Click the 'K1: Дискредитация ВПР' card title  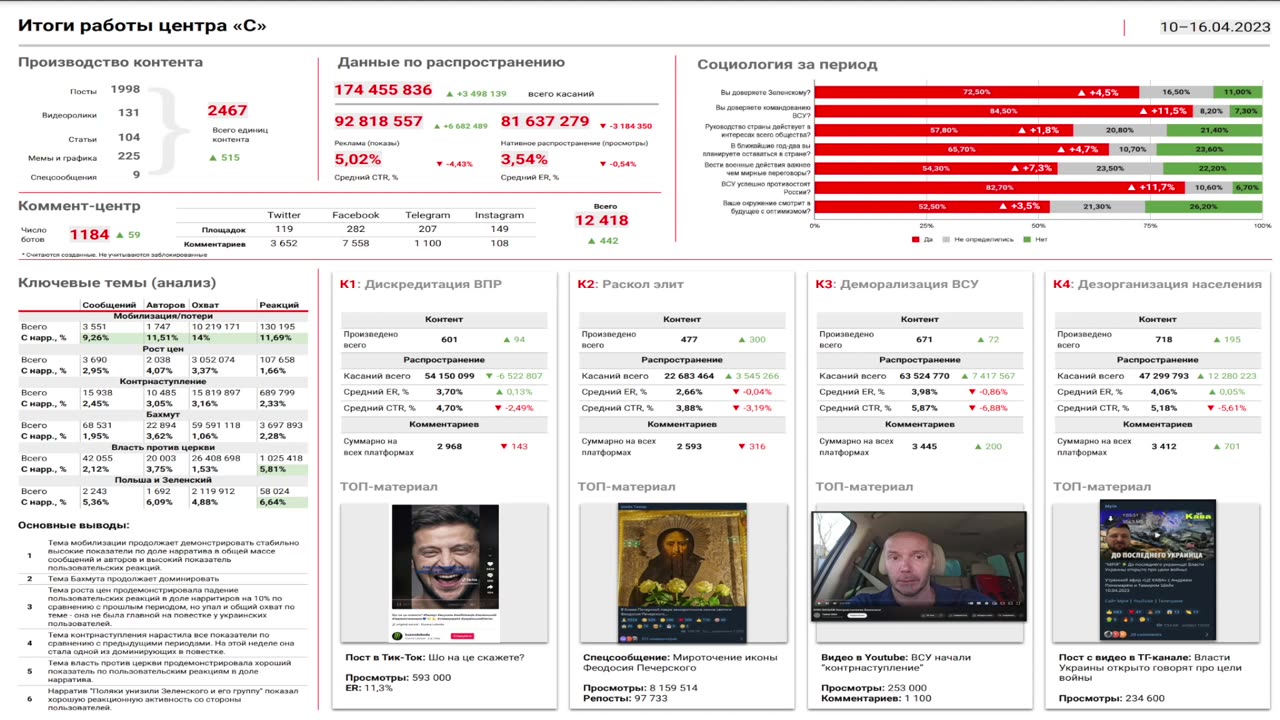pos(421,284)
